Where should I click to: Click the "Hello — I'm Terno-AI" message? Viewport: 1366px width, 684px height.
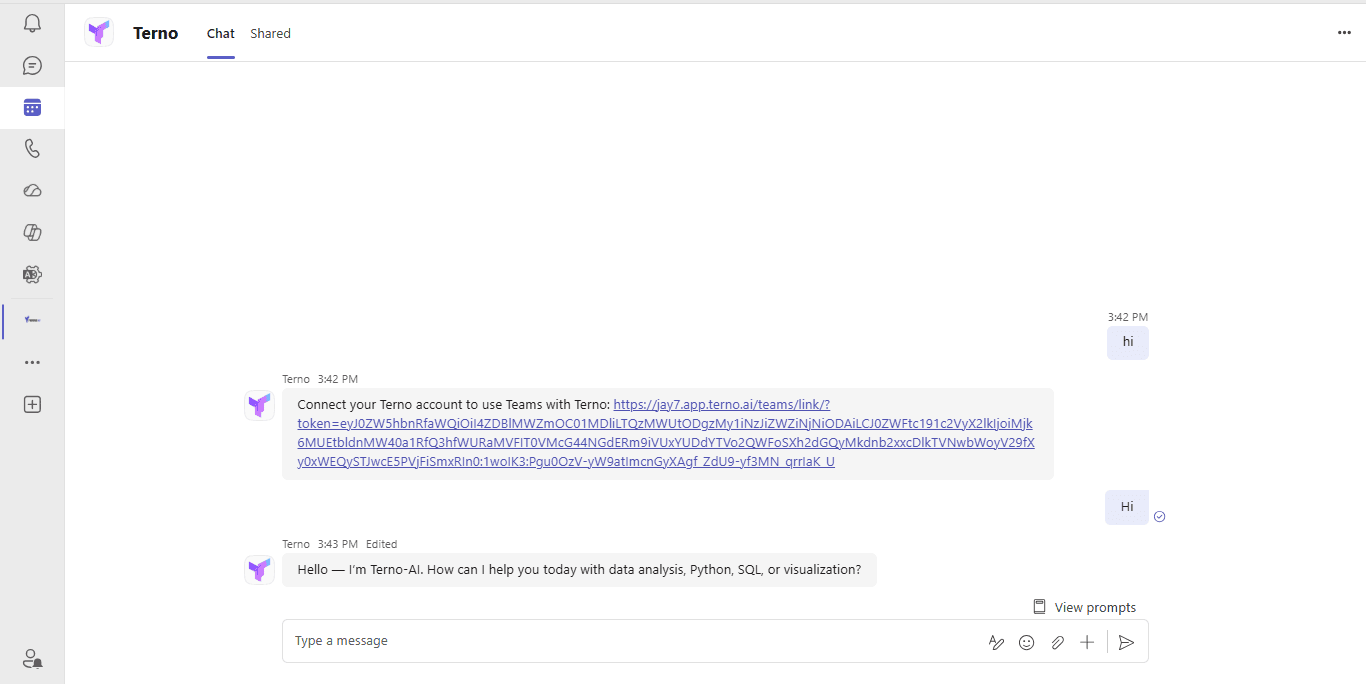[579, 570]
